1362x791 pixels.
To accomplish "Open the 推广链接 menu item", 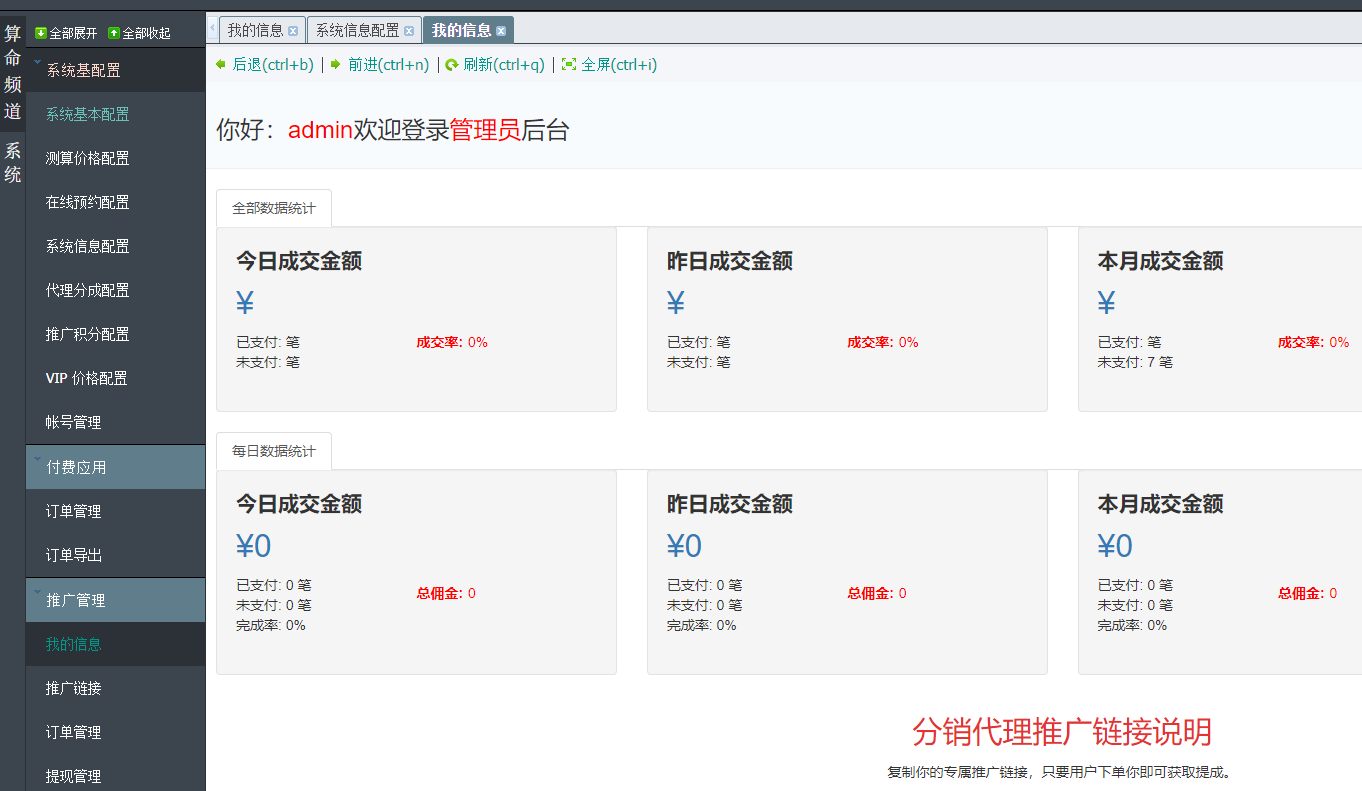I will [x=73, y=688].
